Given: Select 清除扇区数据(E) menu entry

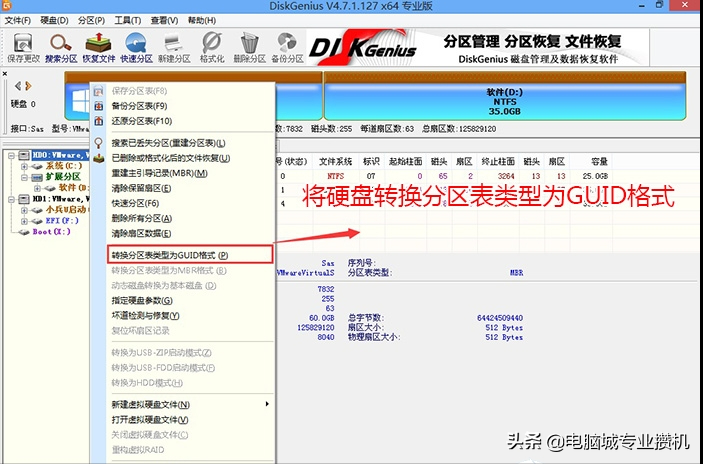Looking at the screenshot, I should 141,234.
